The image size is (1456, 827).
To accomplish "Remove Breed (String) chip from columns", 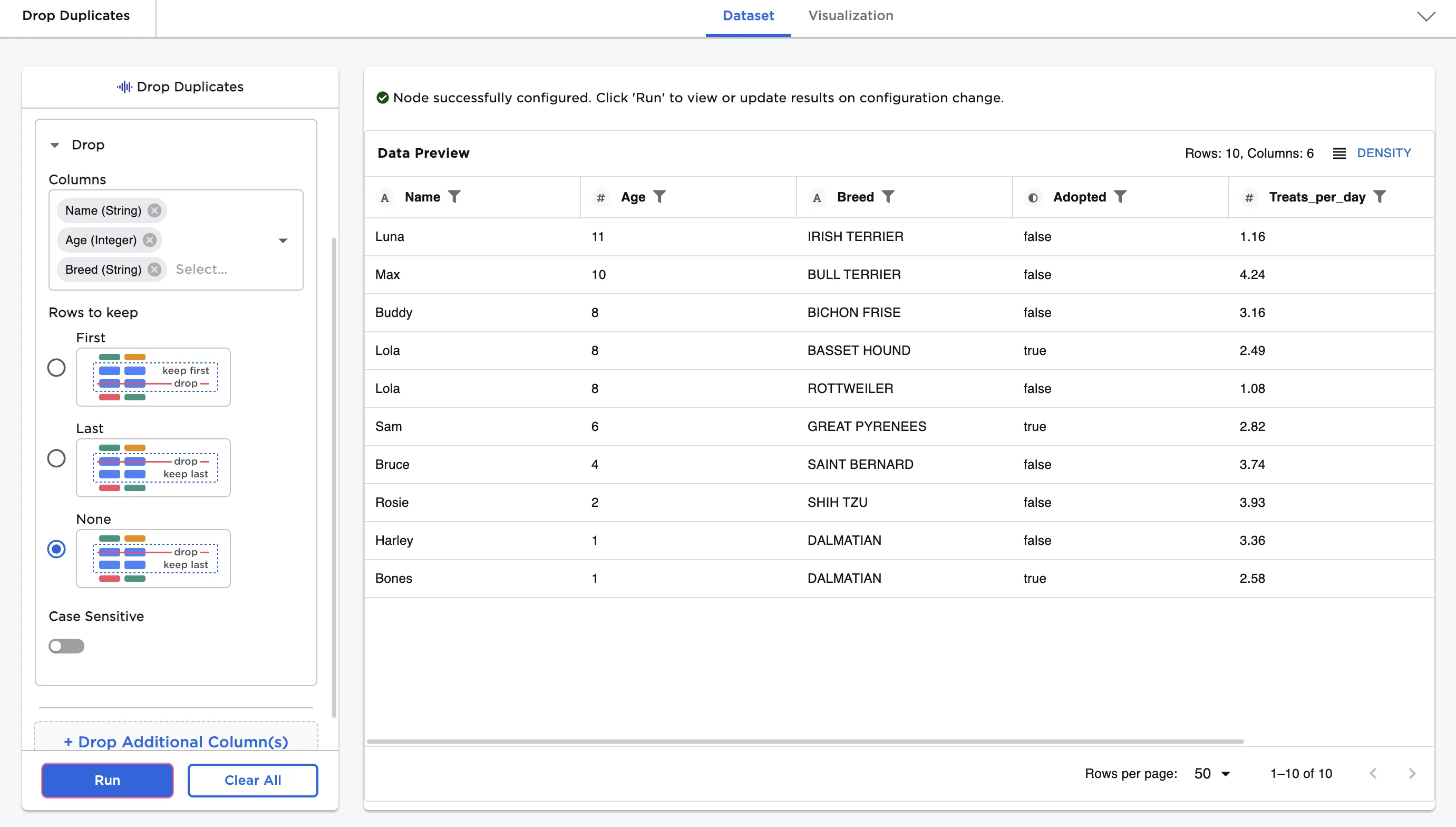I will [x=154, y=269].
